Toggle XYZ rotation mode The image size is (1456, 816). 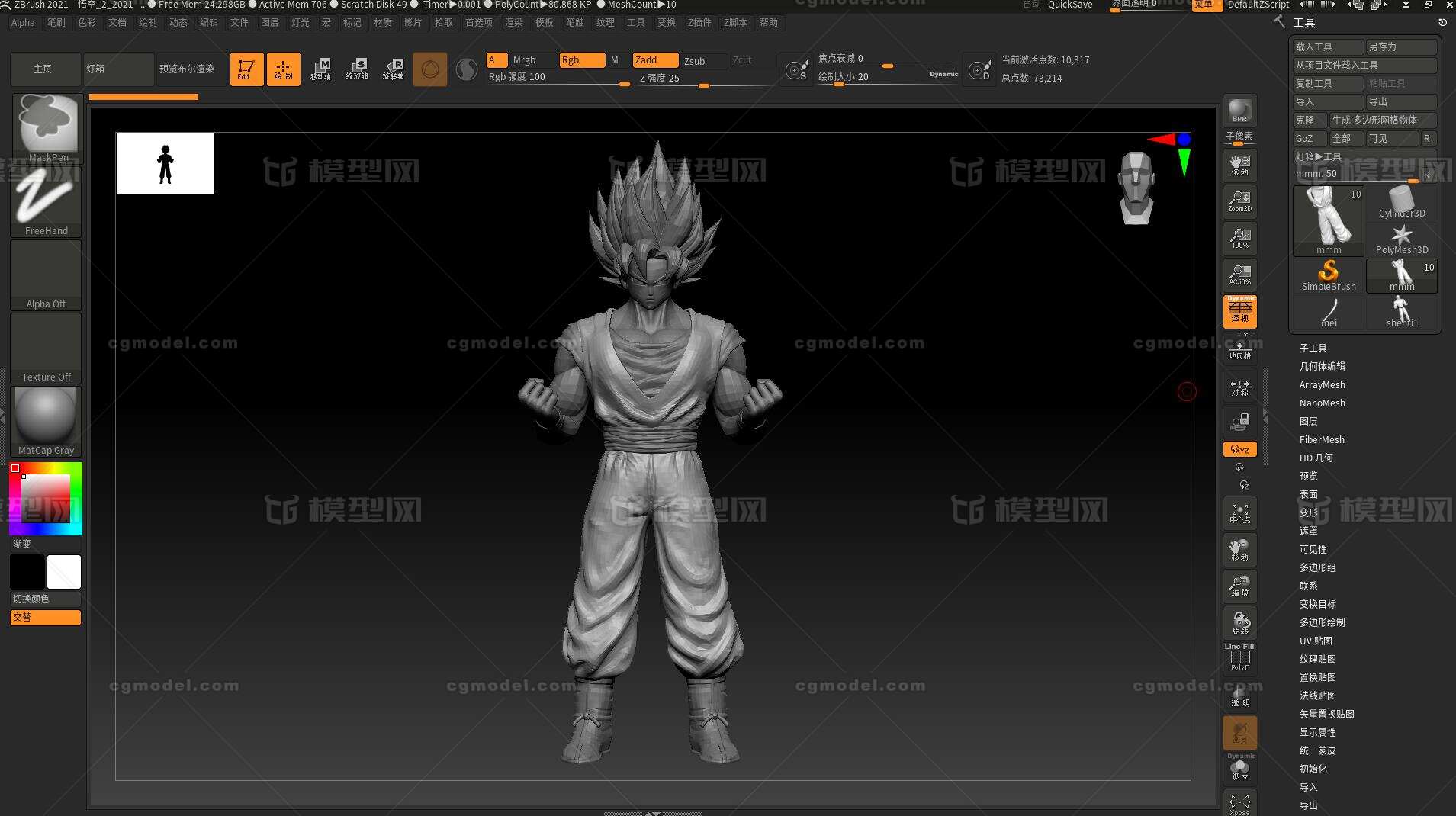point(1239,449)
